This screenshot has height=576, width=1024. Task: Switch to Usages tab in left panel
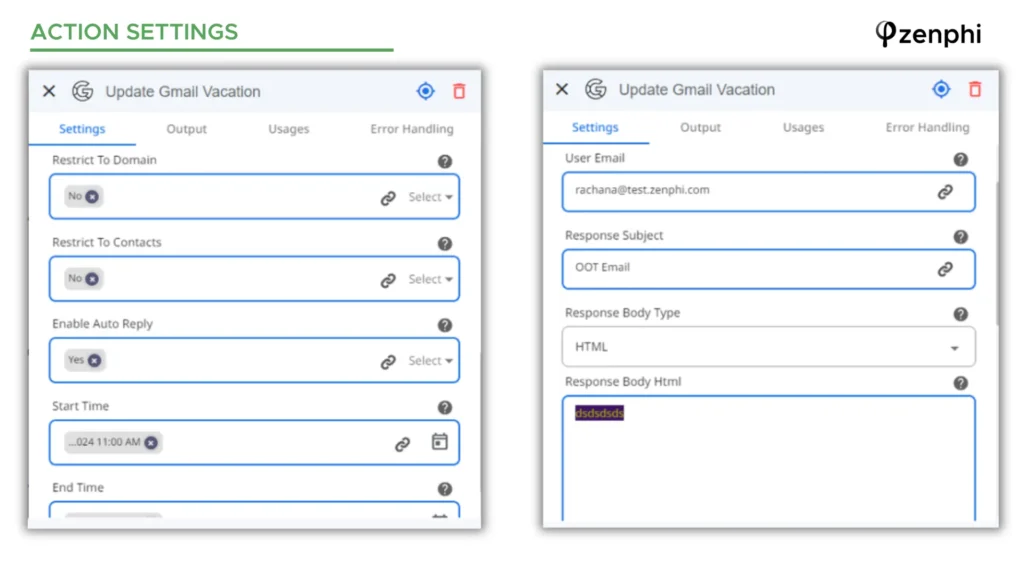289,129
